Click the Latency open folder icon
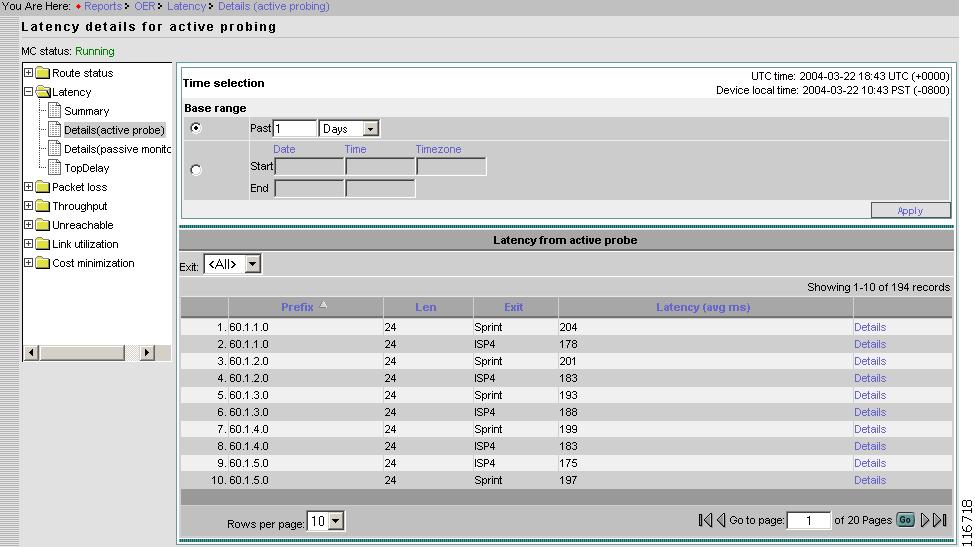The image size is (975, 547). click(x=43, y=92)
